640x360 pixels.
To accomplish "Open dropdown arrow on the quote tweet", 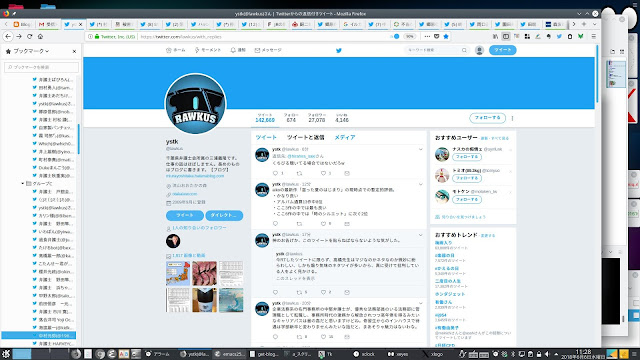I will click(420, 235).
